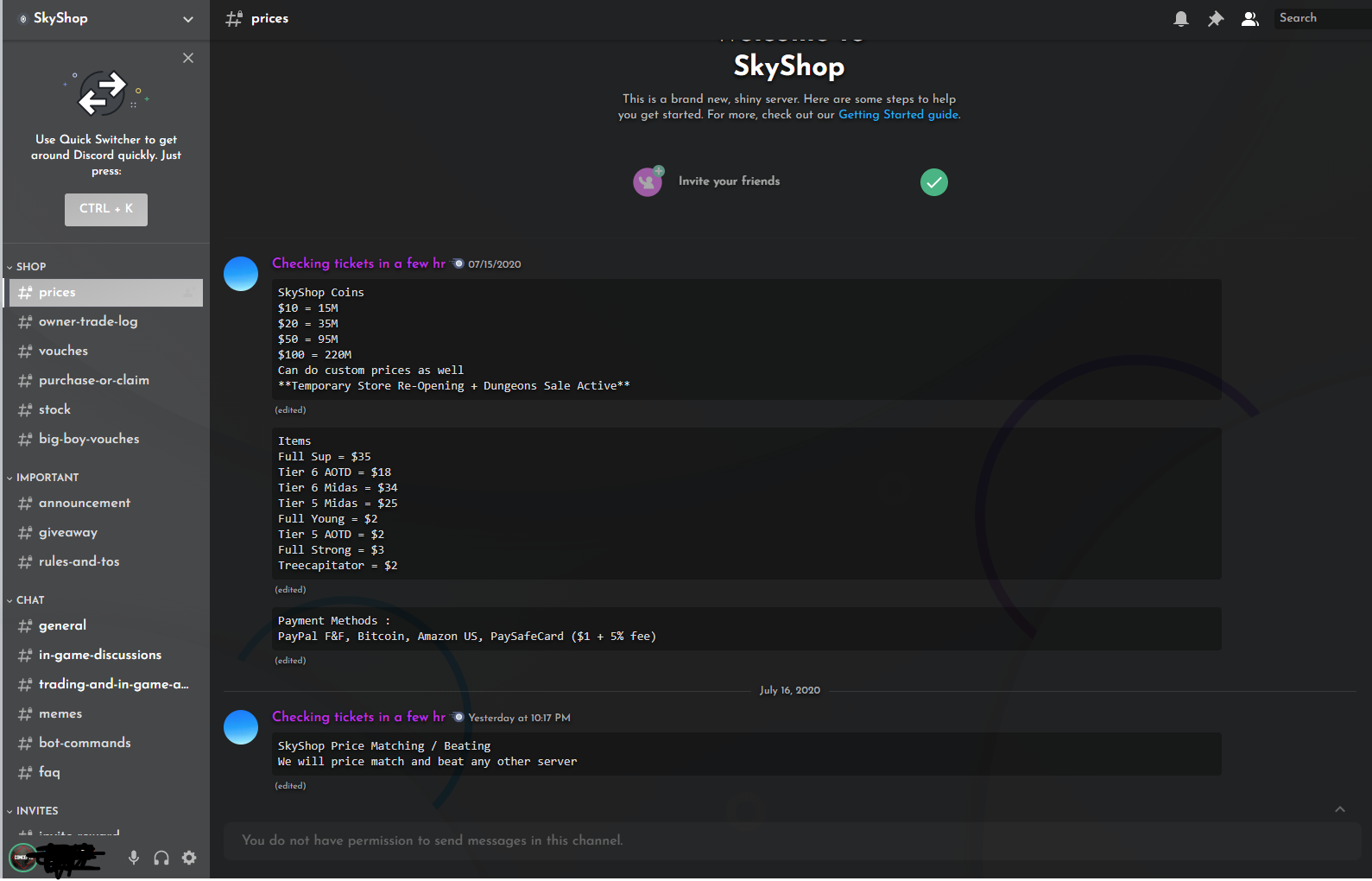Show pinned messages pin icon

1216,18
